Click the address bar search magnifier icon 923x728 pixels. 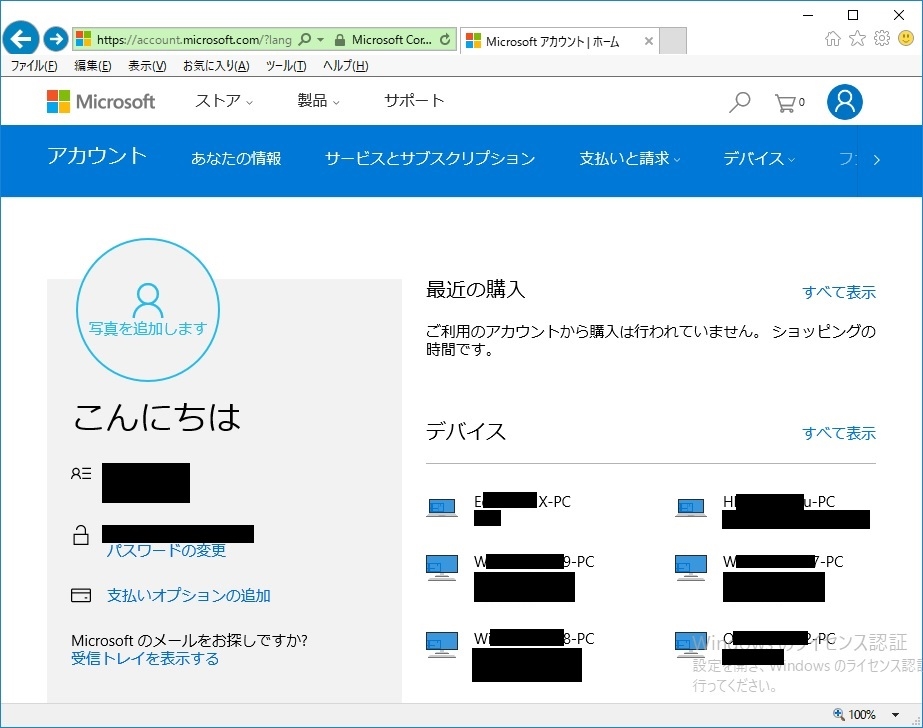click(305, 39)
